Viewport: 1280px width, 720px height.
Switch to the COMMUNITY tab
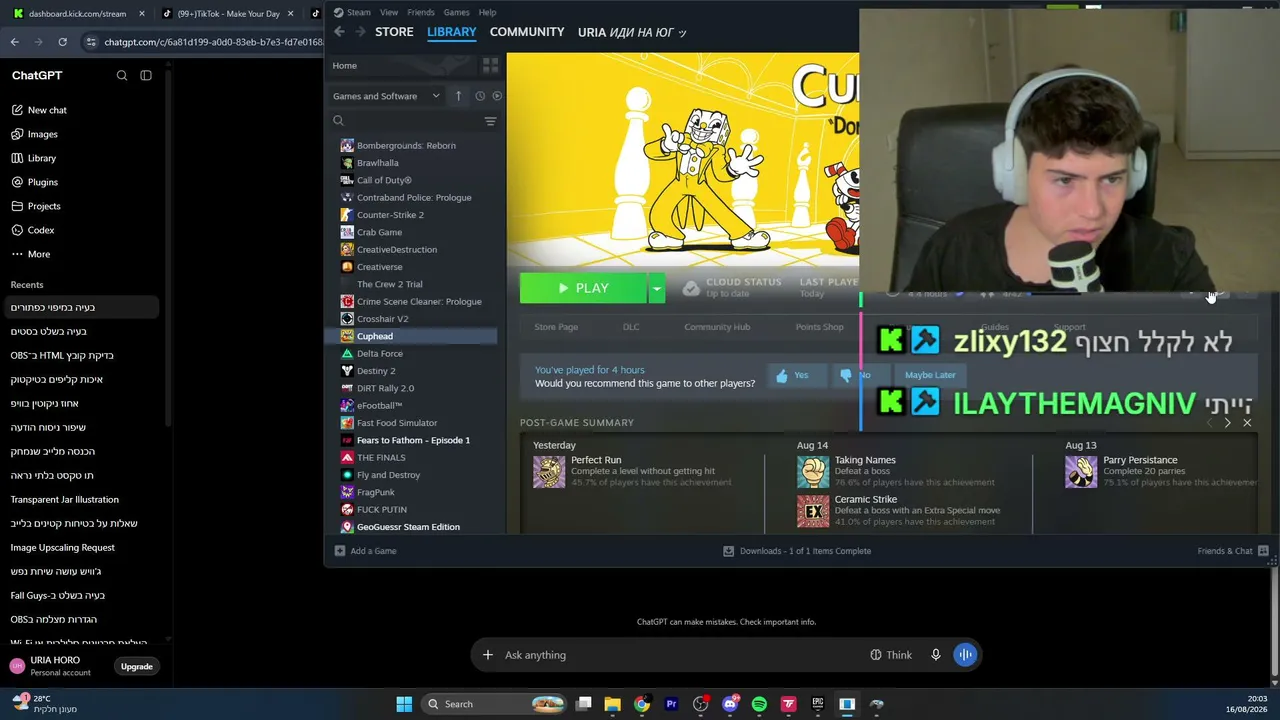(x=527, y=32)
